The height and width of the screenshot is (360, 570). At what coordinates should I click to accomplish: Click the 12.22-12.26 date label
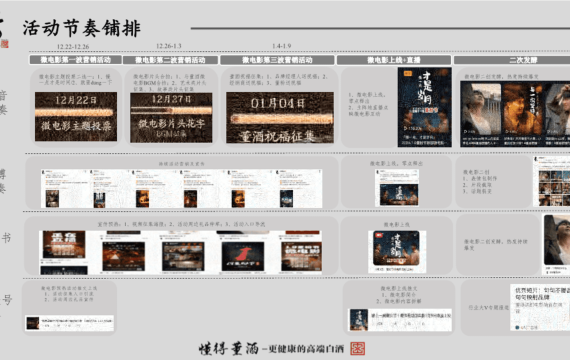73,47
